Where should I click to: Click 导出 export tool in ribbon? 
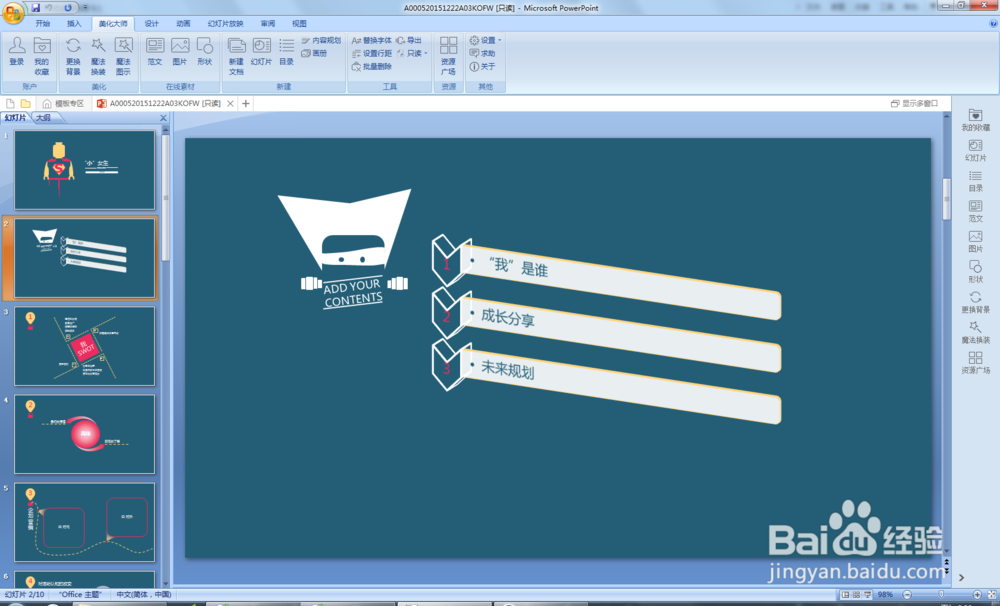point(409,40)
